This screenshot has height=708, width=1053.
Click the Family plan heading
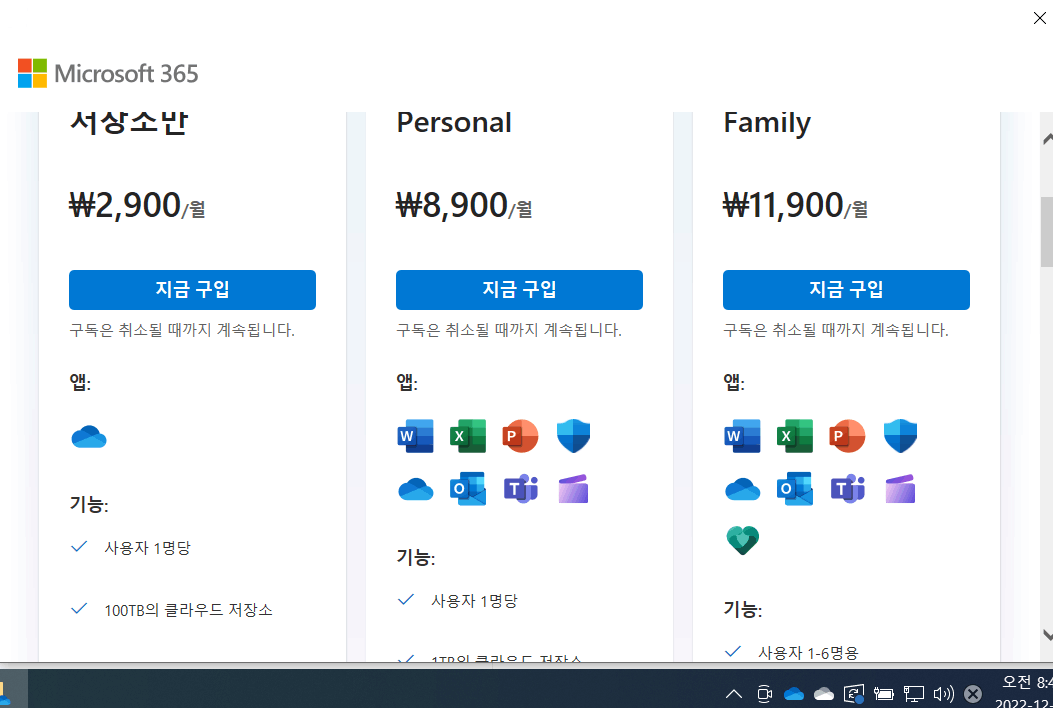[x=767, y=124]
